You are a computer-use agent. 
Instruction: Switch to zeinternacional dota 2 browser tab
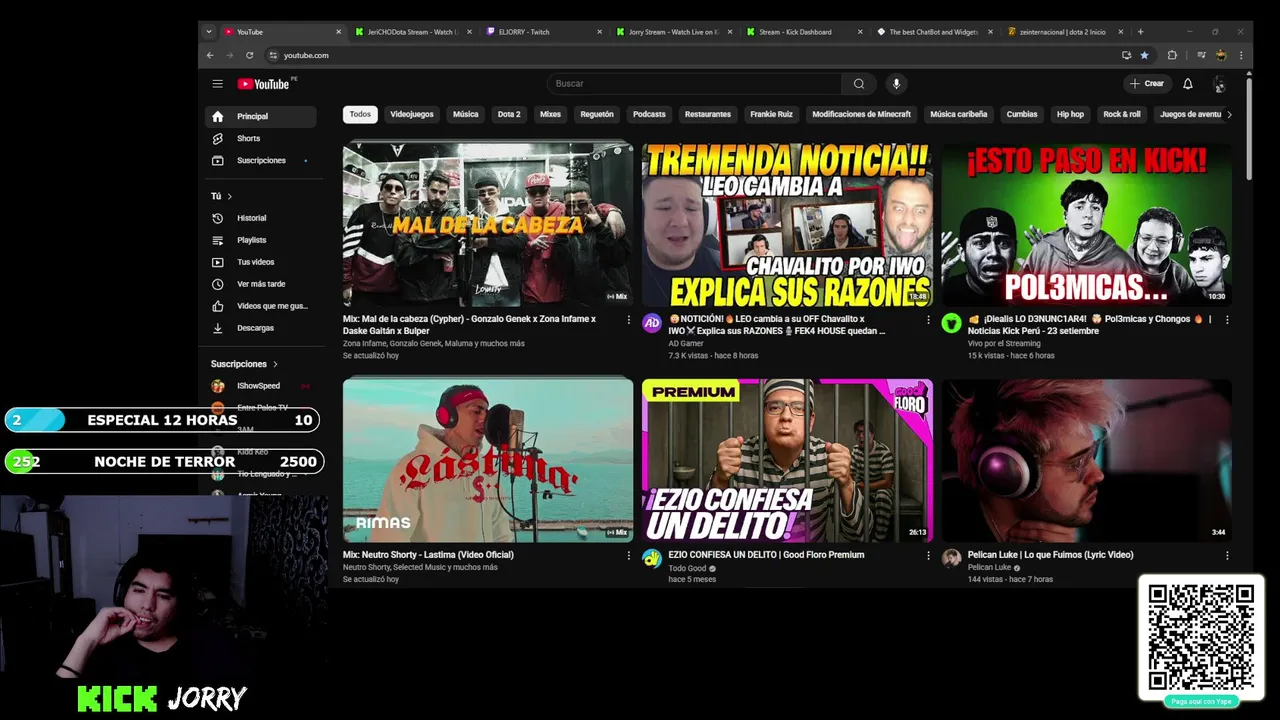[1065, 32]
